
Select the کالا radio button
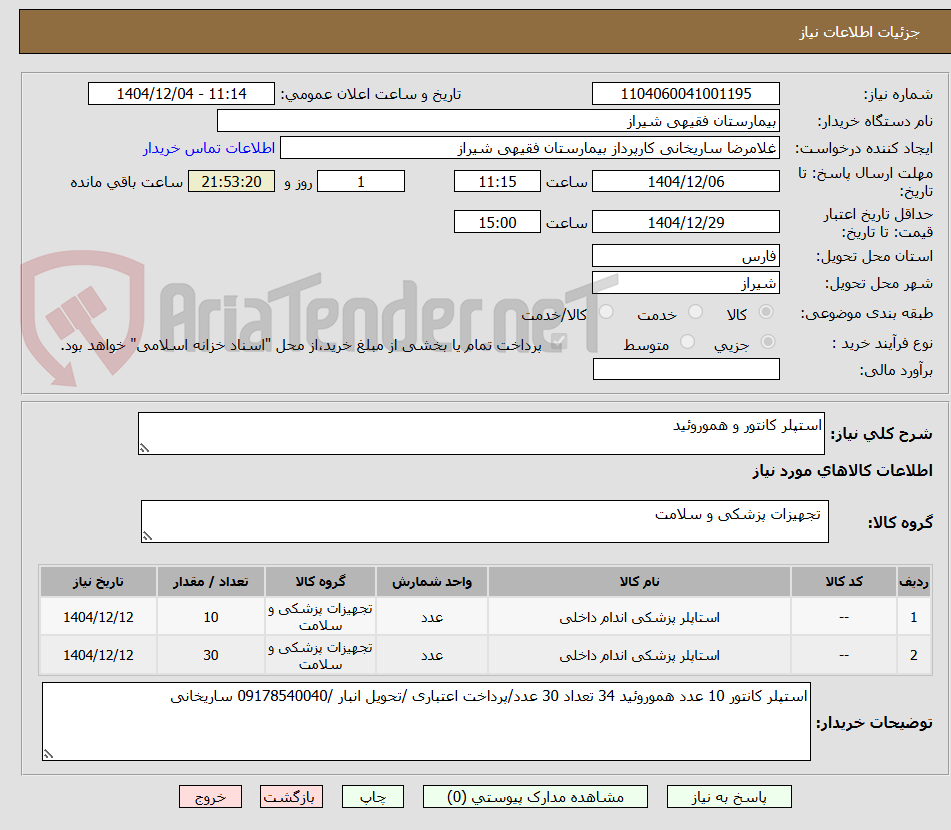pos(766,312)
